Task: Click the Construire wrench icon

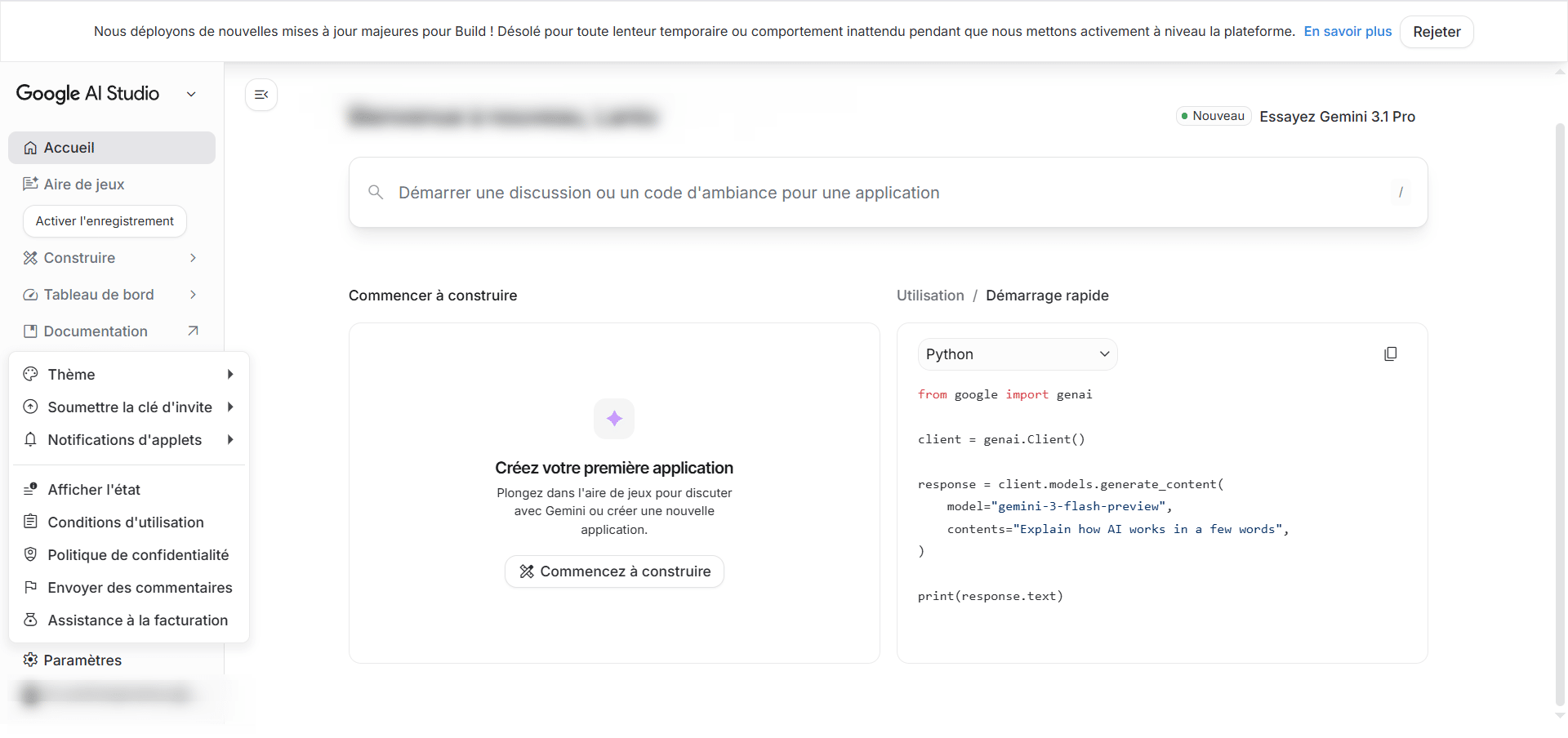Action: click(x=30, y=258)
